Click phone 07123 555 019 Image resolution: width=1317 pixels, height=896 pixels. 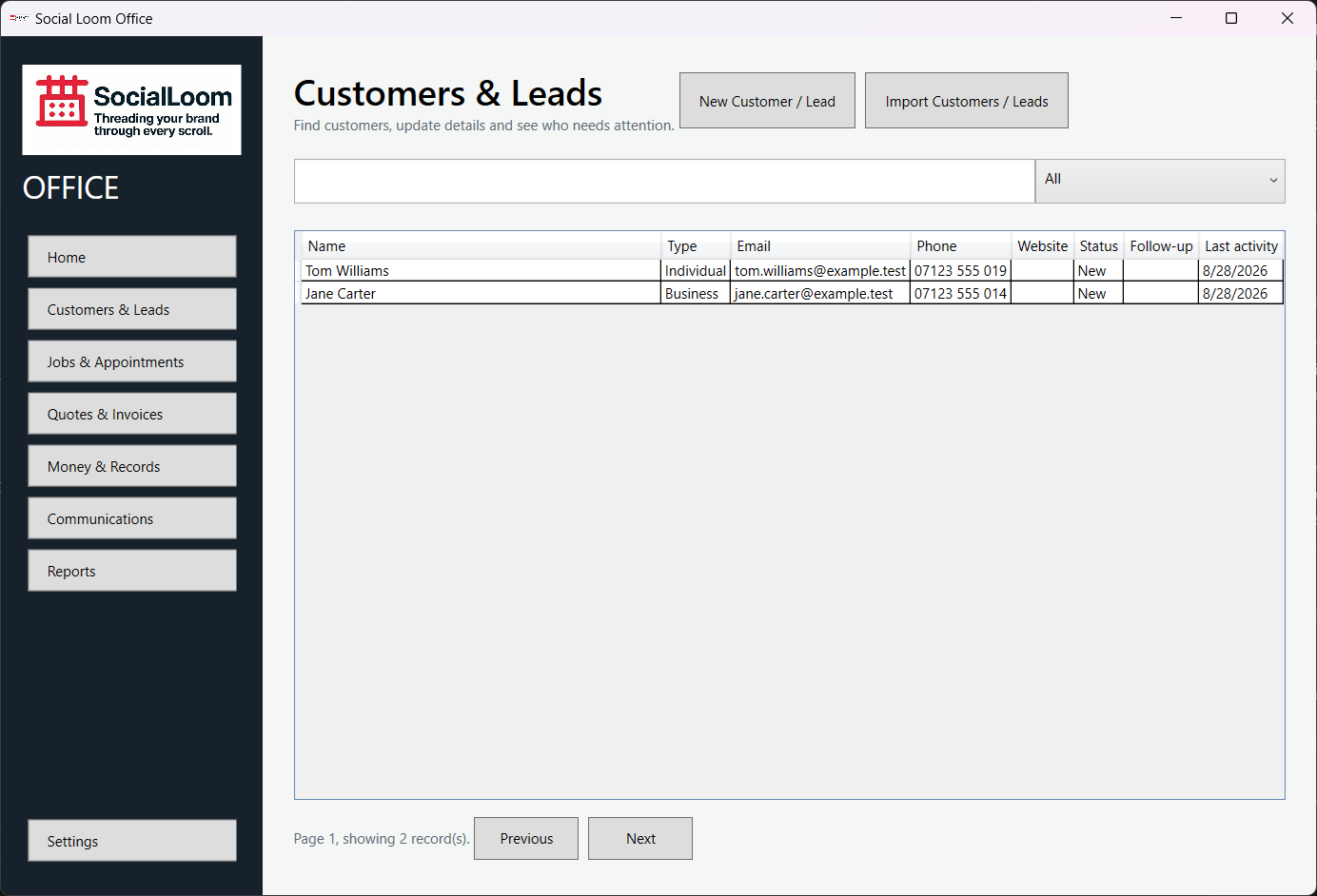(x=960, y=271)
